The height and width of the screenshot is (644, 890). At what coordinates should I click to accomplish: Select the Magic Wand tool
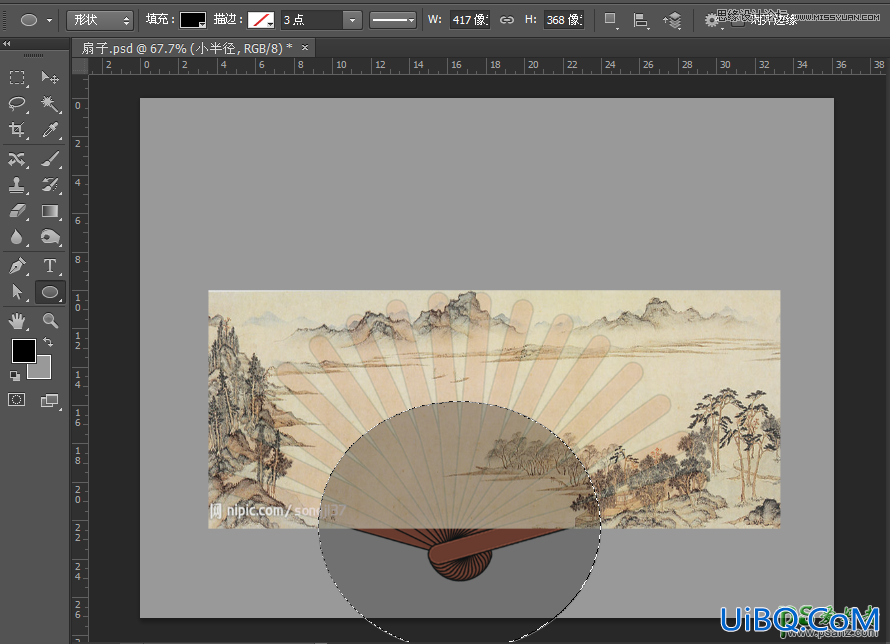50,103
